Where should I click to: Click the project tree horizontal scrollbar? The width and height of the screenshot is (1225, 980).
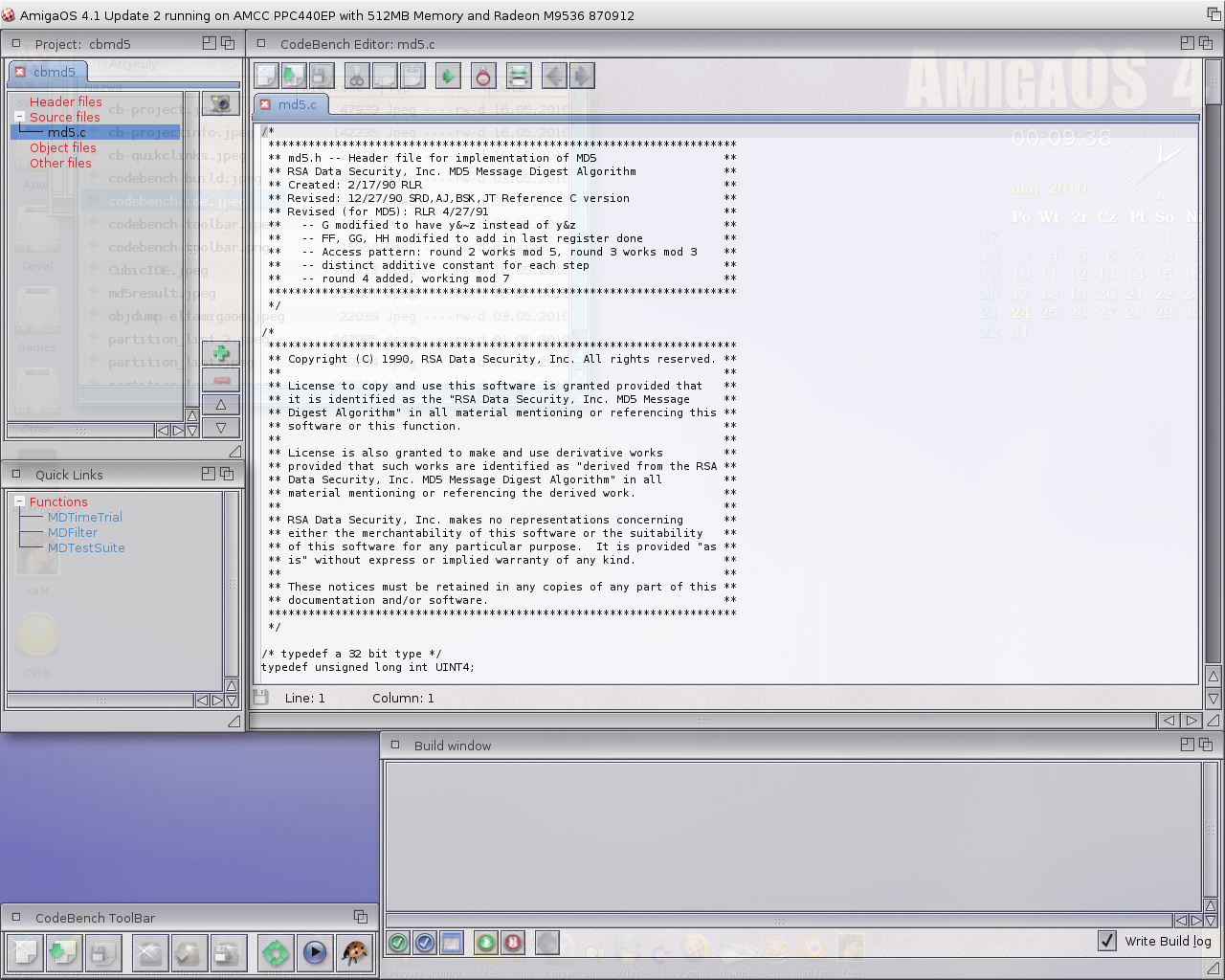point(80,431)
